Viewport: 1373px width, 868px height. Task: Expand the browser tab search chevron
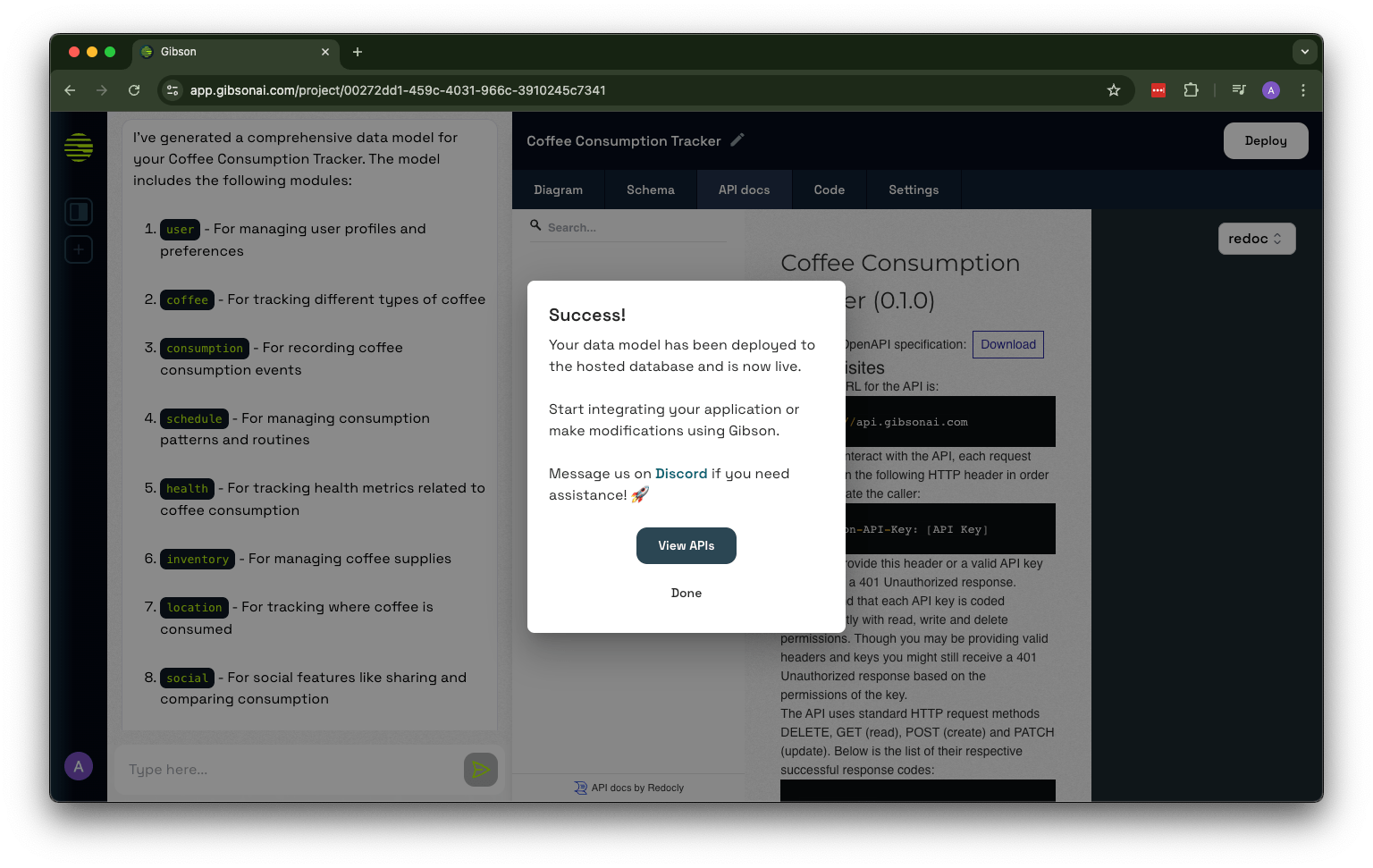click(x=1304, y=52)
